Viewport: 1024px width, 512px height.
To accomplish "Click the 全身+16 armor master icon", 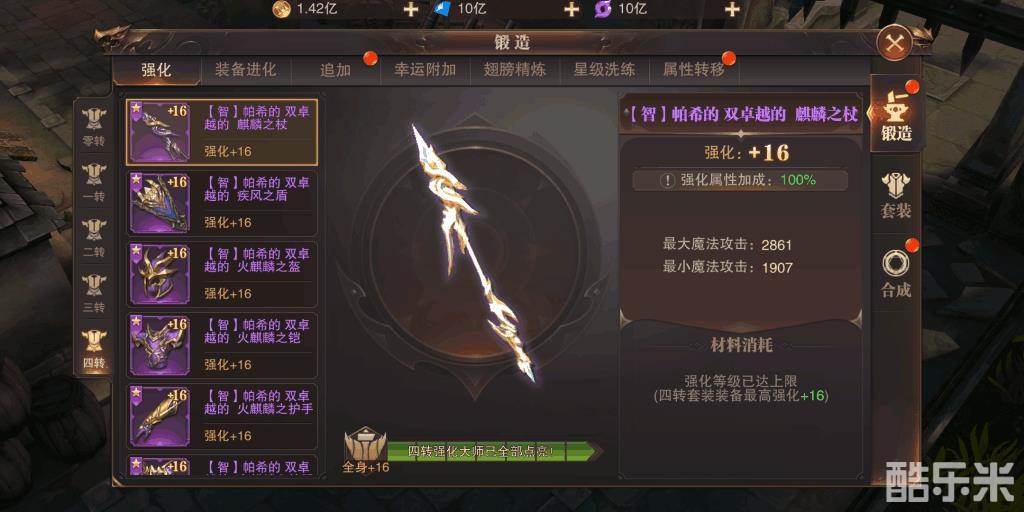I will coord(365,449).
